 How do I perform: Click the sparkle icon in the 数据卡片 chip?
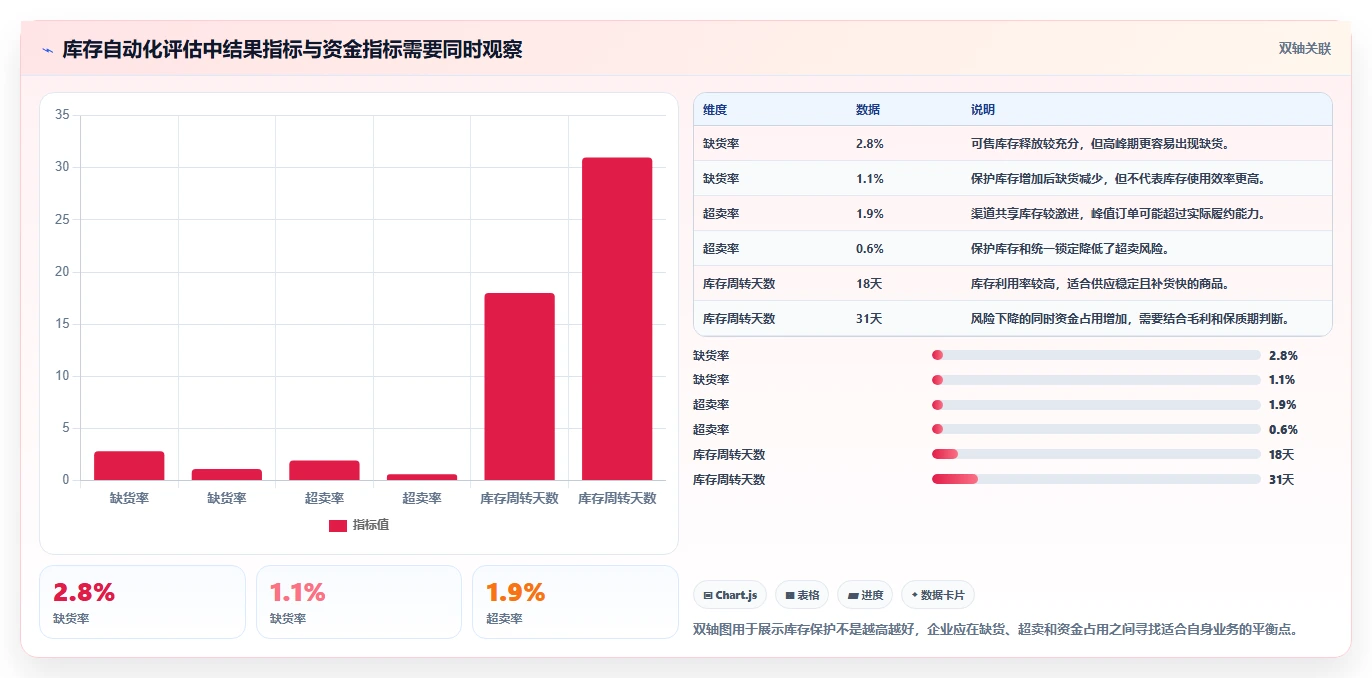[x=914, y=595]
